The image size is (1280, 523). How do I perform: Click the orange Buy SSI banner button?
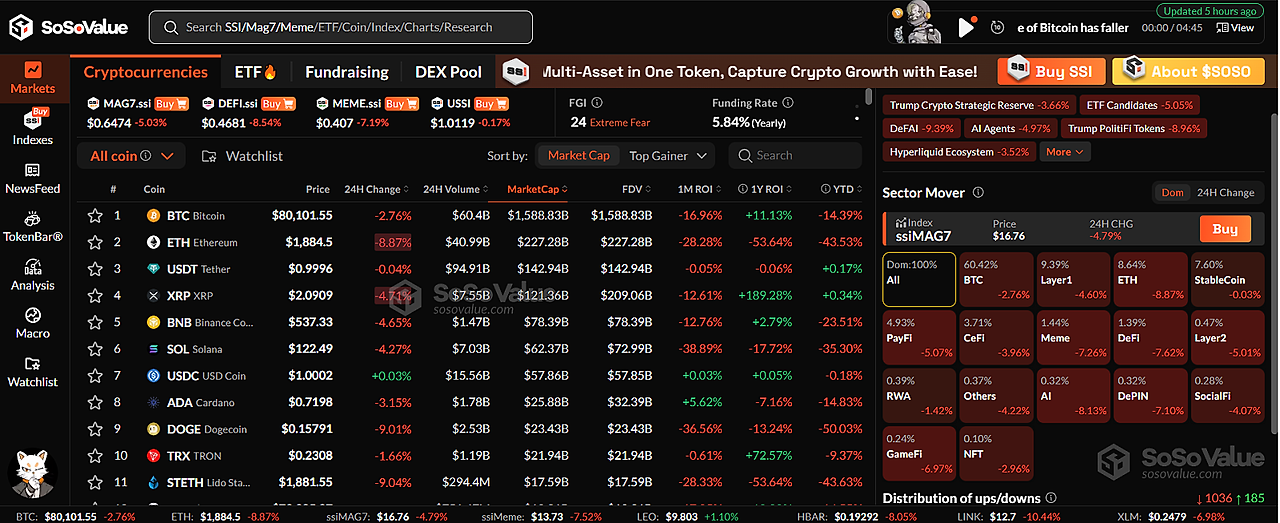[1052, 71]
